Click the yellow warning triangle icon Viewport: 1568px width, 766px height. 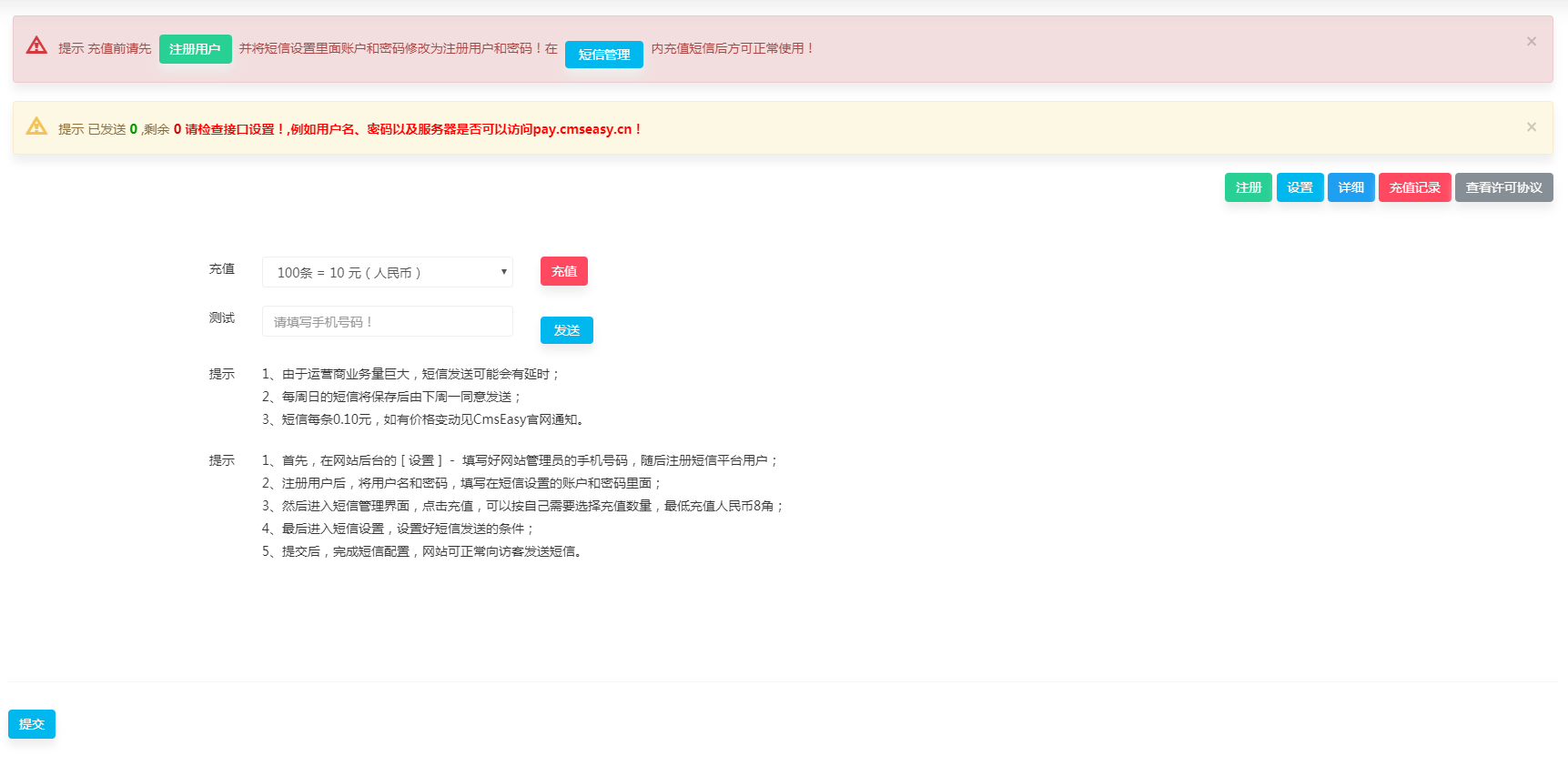(x=36, y=126)
